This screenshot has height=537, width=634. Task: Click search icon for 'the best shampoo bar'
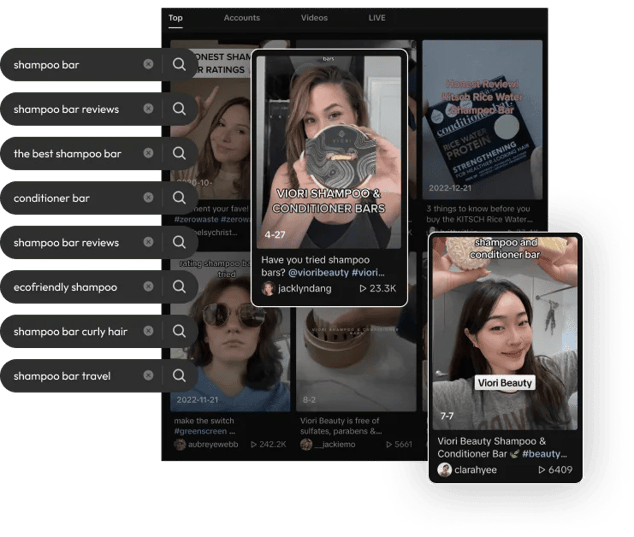[179, 153]
